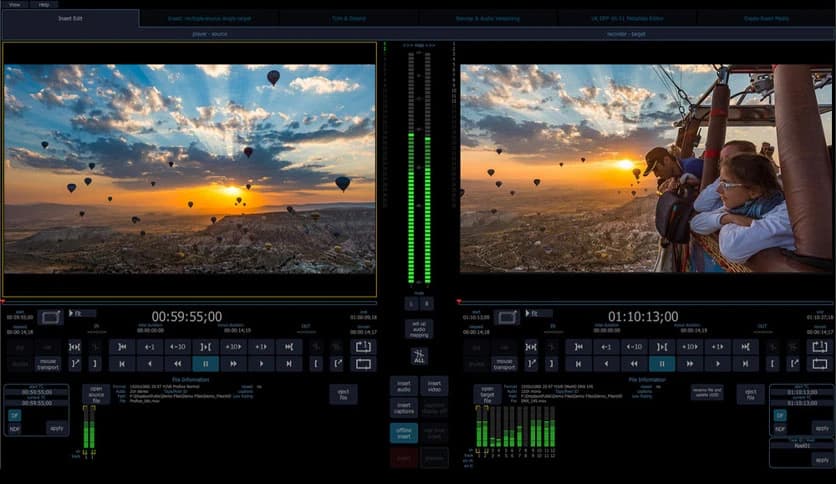Image resolution: width=836 pixels, height=484 pixels.
Task: Play in-to-out in recorder player
Action: point(662,346)
